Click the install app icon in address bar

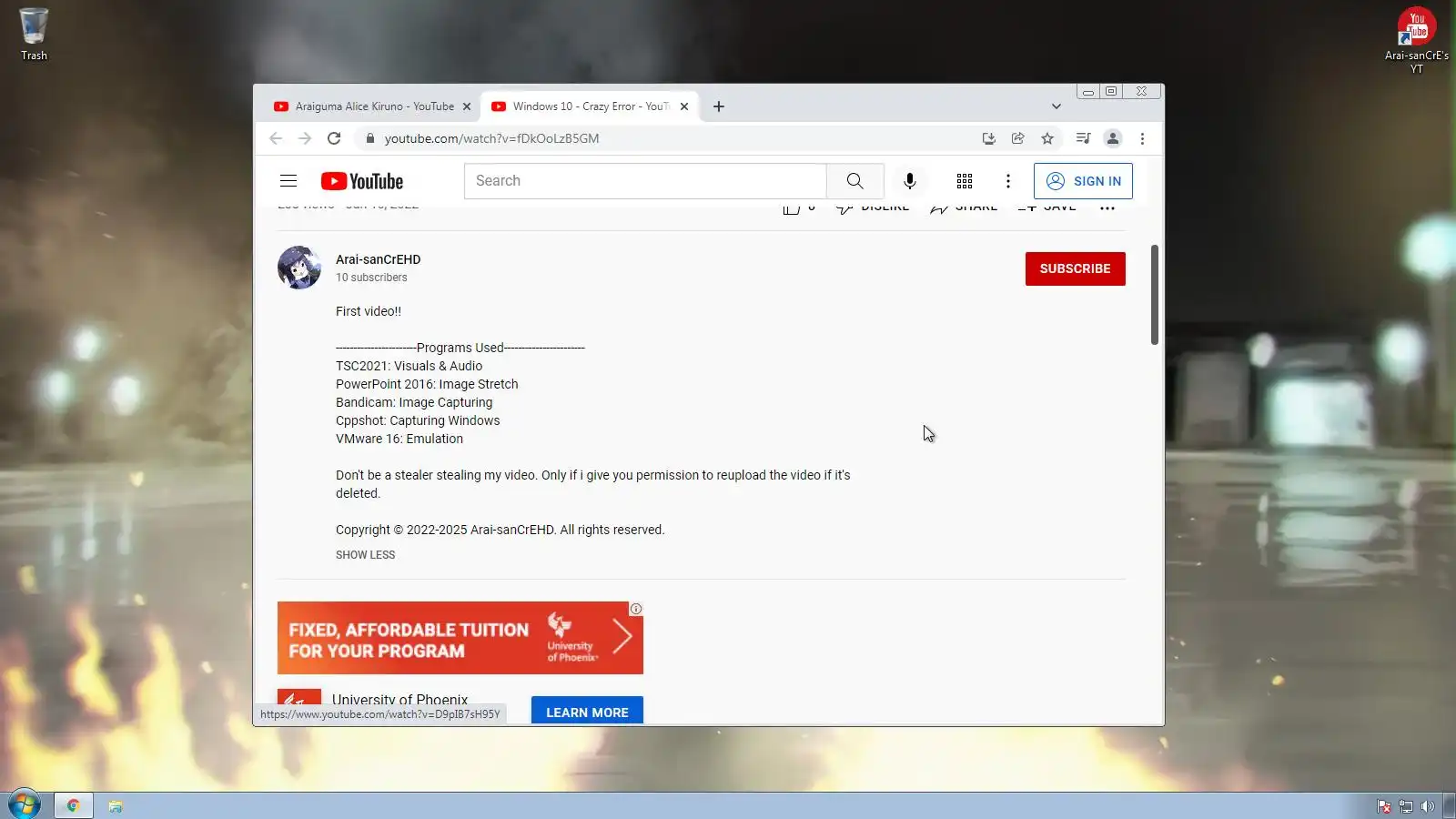tap(989, 138)
